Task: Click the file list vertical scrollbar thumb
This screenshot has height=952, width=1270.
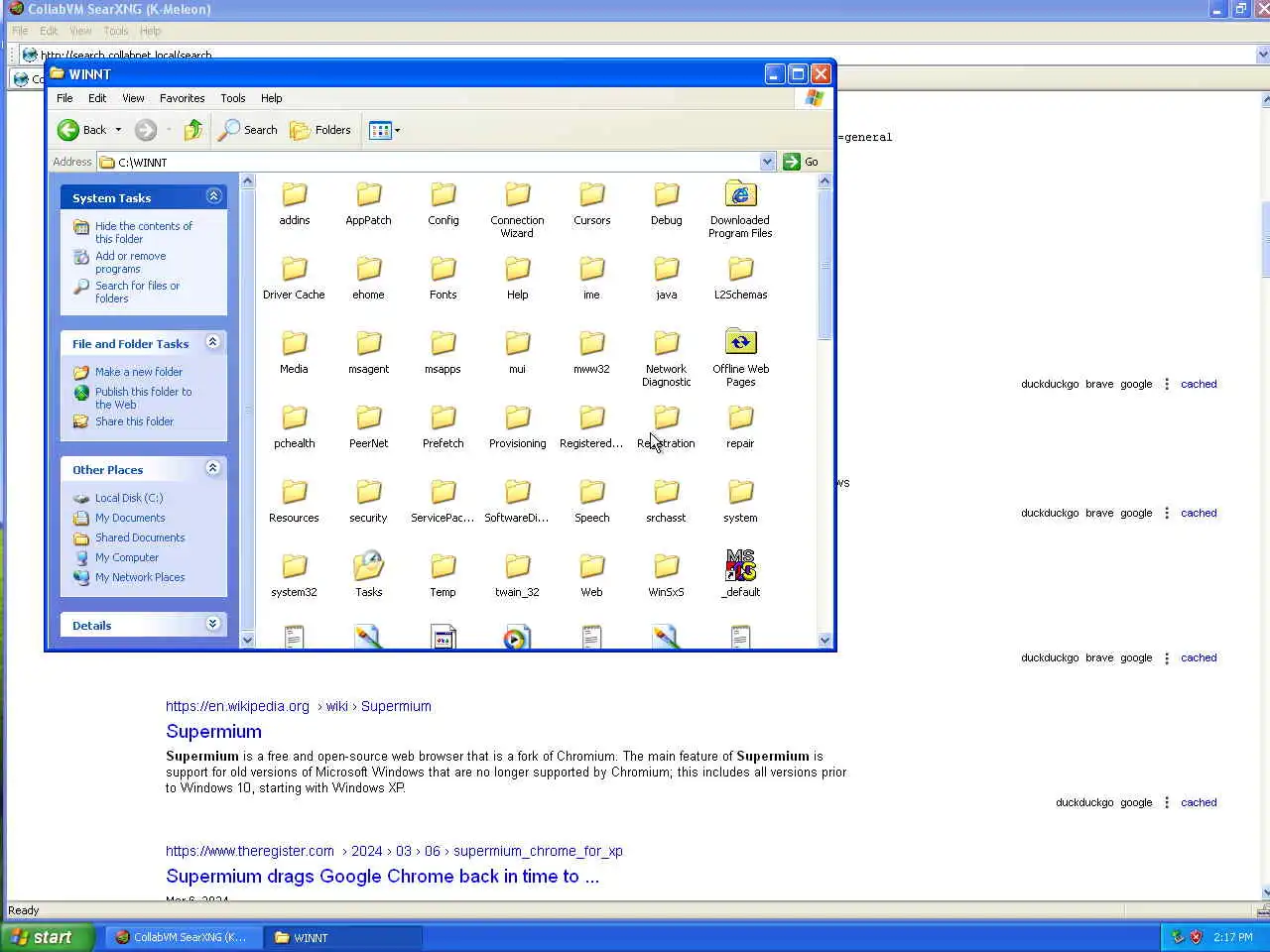Action: click(825, 266)
